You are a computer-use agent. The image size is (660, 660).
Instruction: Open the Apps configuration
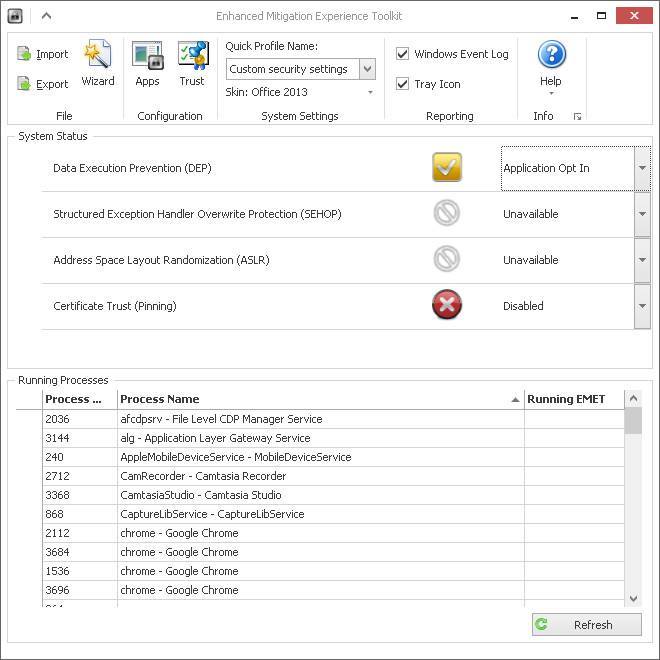(x=147, y=64)
